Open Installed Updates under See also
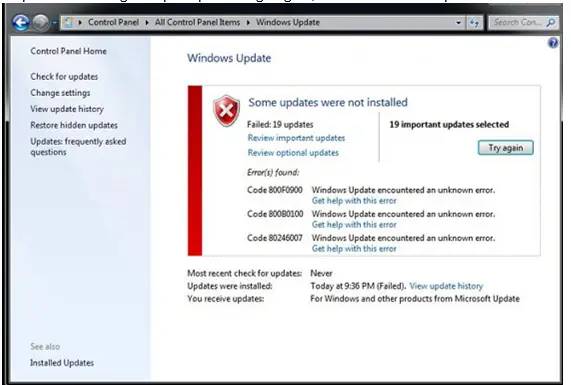Screen dimensions: 571x385 (62, 363)
